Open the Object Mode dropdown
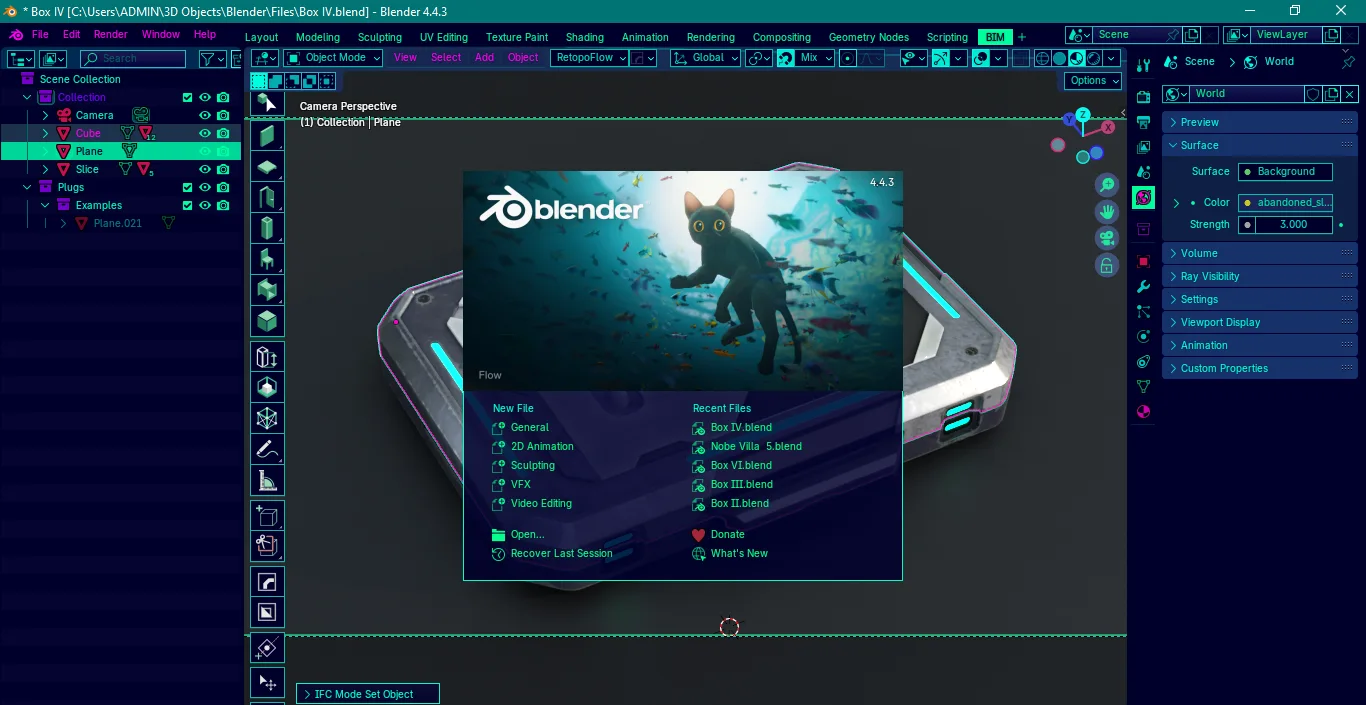Viewport: 1366px width, 705px height. click(x=334, y=58)
